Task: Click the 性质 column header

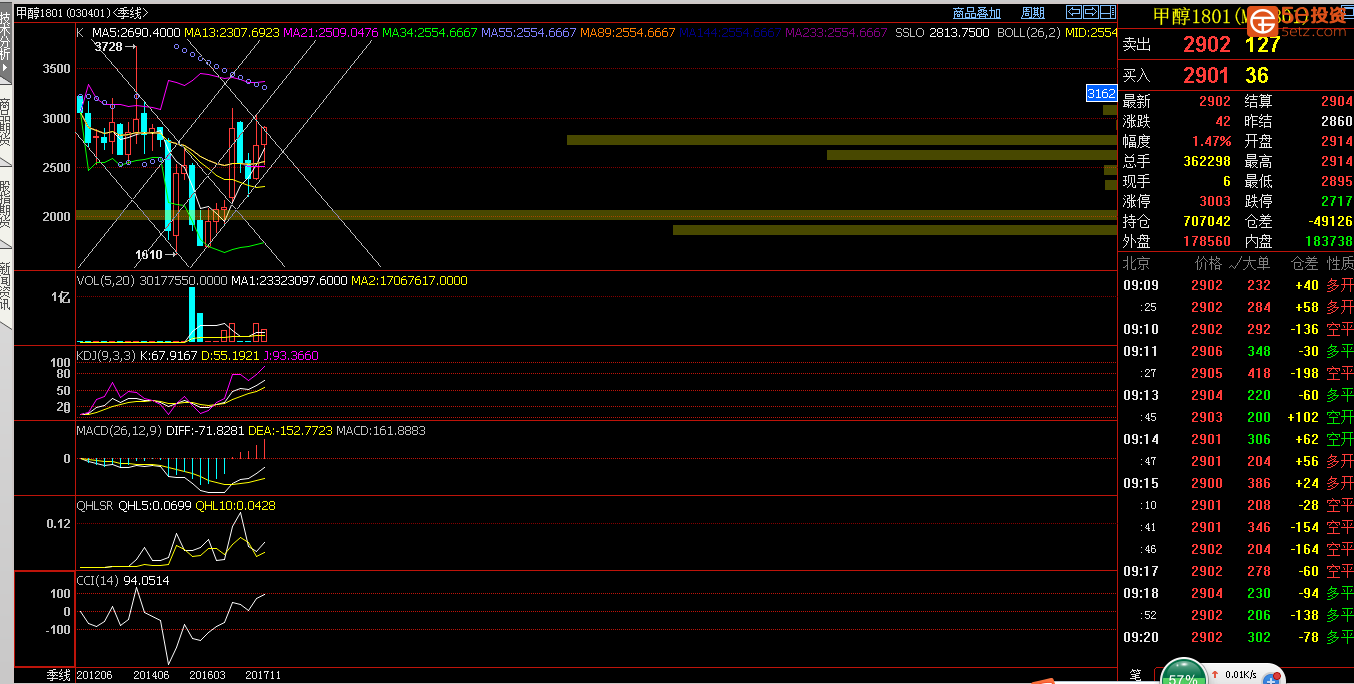Action: [x=1340, y=264]
